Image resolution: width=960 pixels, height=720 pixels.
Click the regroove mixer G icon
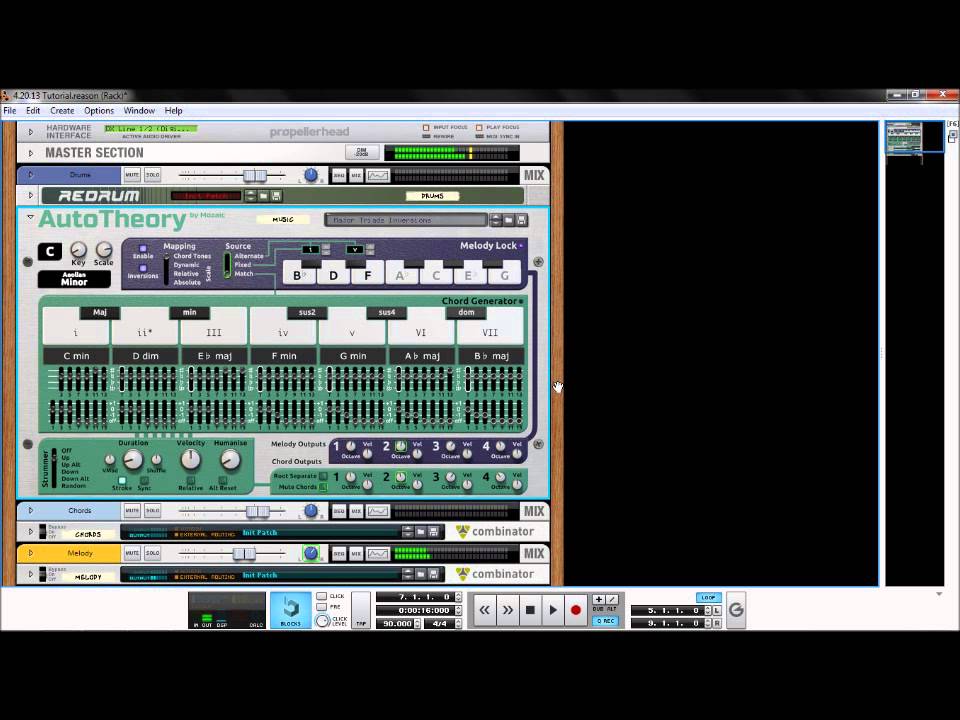coord(736,610)
